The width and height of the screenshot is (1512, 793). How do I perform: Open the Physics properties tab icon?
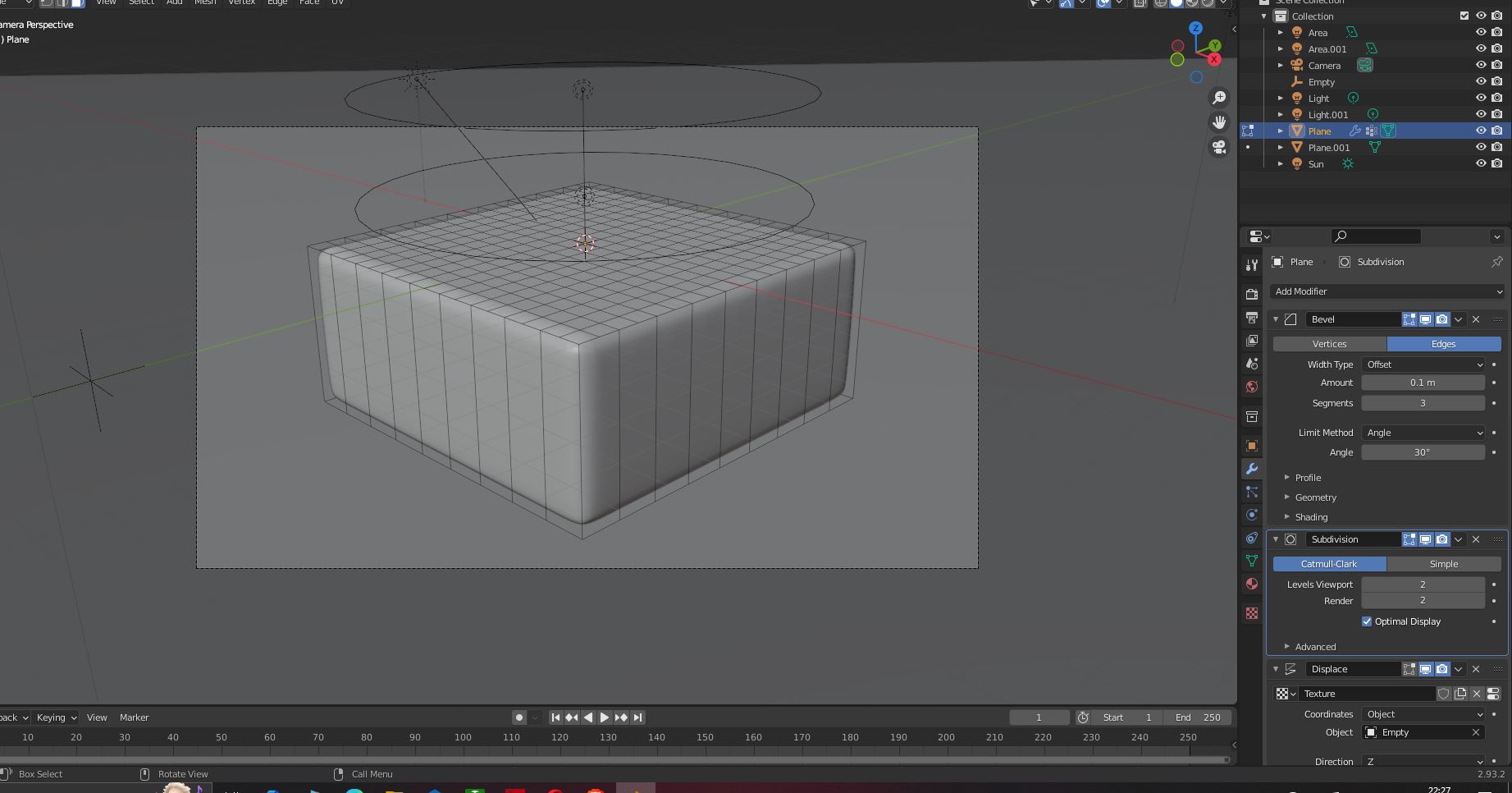[1251, 515]
